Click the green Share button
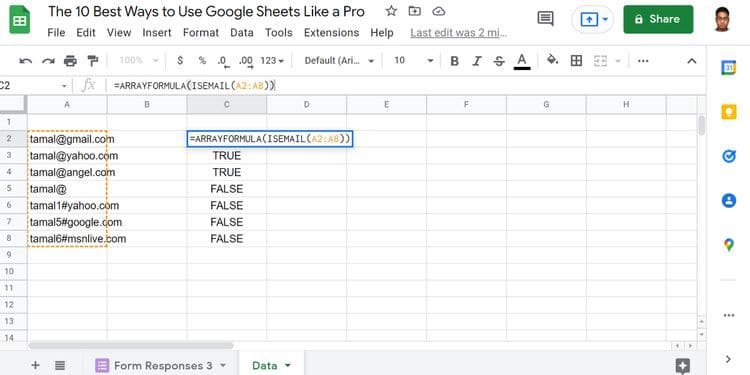This screenshot has width=750, height=375. pos(658,20)
